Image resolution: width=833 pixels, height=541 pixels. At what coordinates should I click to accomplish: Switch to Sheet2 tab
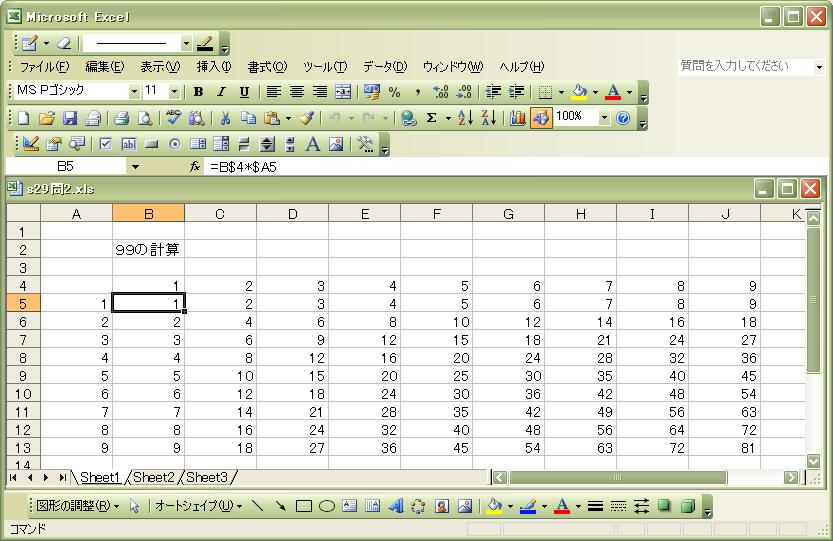tap(153, 477)
